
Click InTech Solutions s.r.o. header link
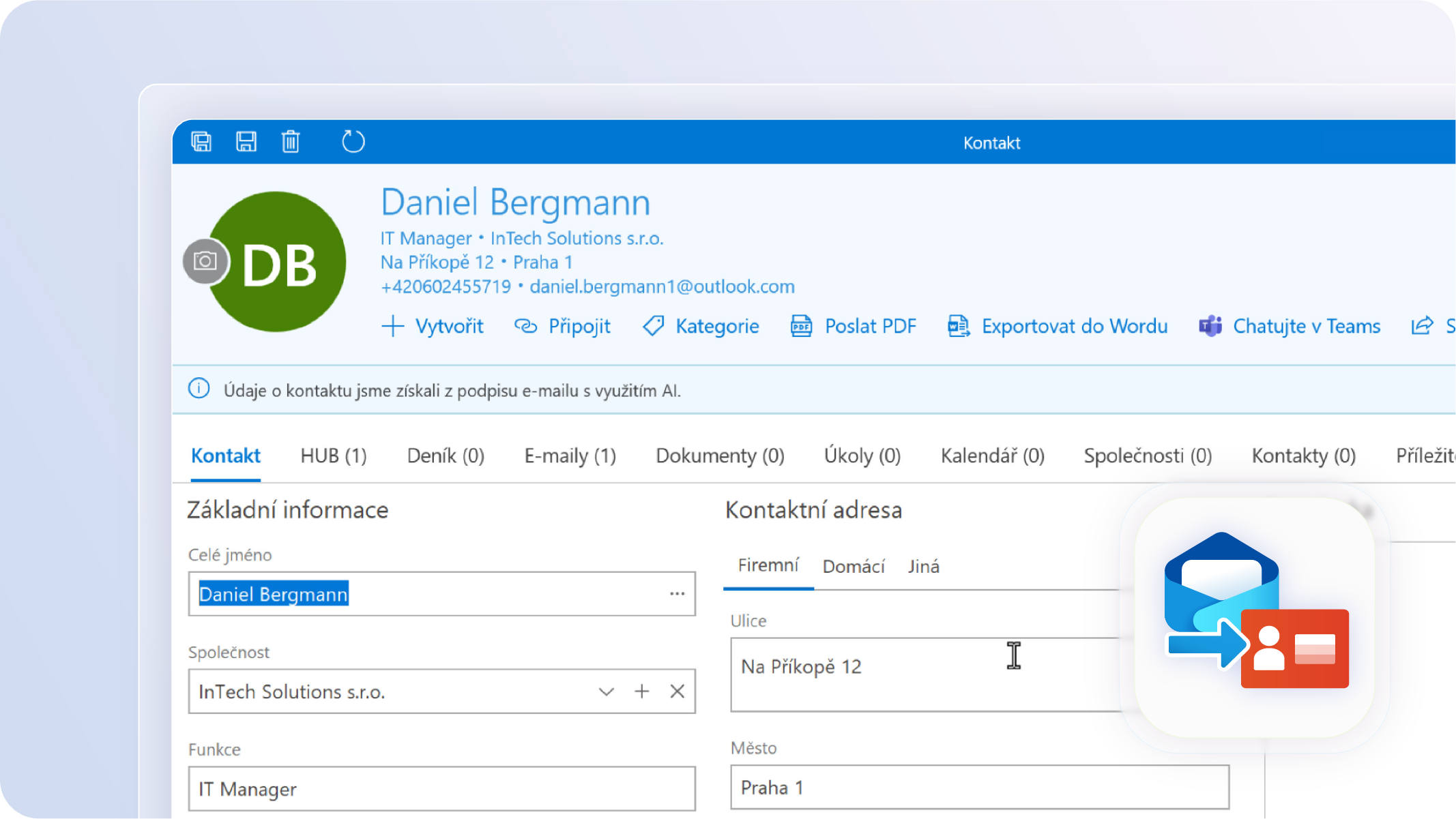(577, 238)
